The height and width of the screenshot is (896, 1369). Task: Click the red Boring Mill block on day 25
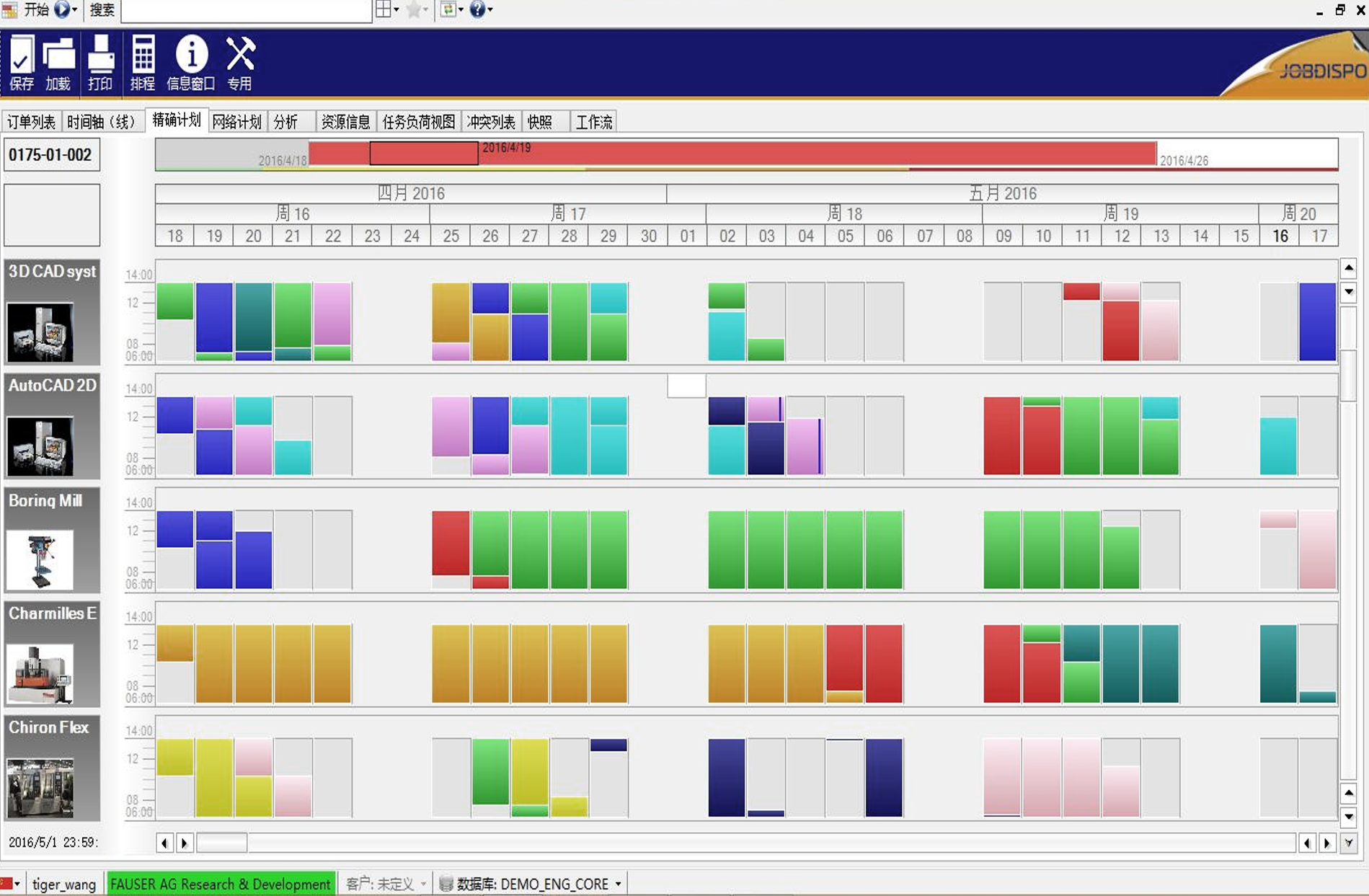point(451,543)
